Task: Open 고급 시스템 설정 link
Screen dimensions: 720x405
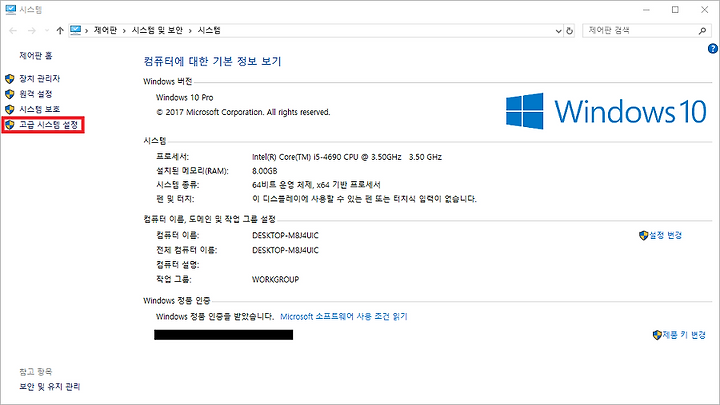Action: [49, 124]
